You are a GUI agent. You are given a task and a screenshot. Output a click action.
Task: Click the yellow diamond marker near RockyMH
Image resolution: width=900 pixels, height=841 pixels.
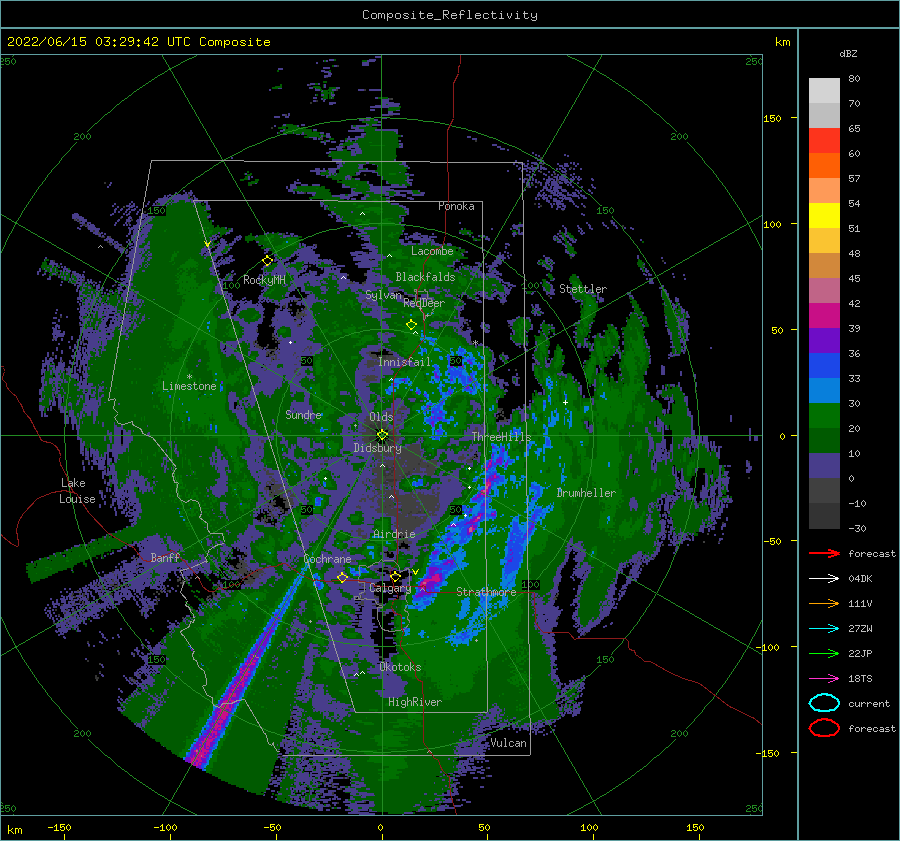[267, 261]
